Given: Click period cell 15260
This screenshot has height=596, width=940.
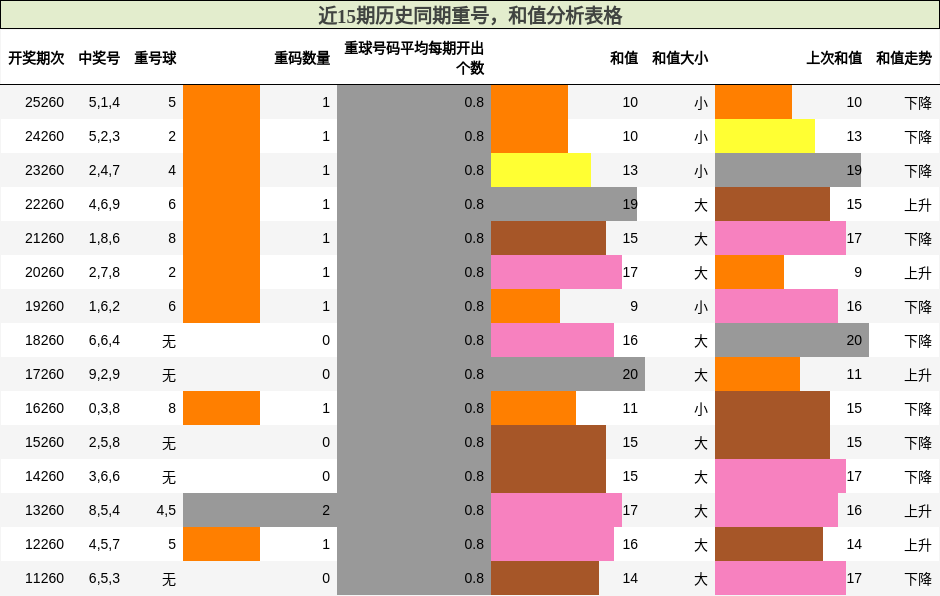Looking at the screenshot, I should point(44,443).
